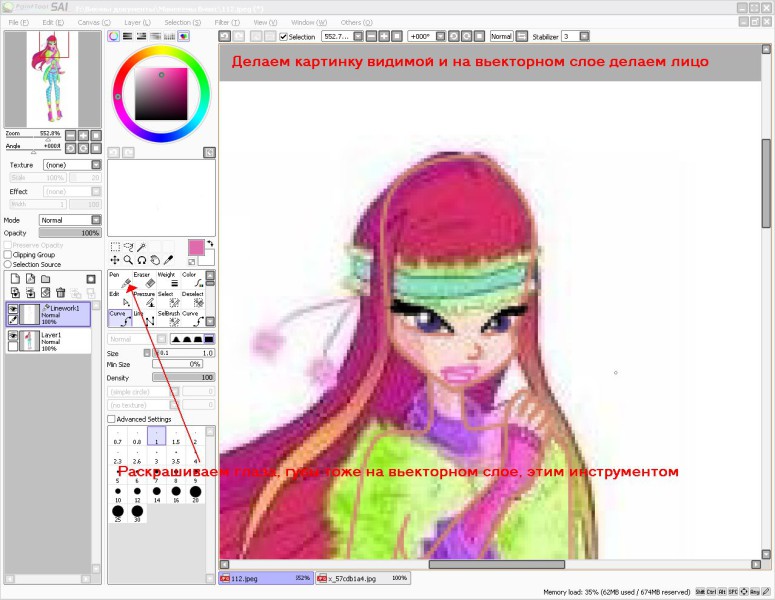Screen dimensions: 775x600
Task: Select the Hand pan tool
Action: [x=155, y=260]
